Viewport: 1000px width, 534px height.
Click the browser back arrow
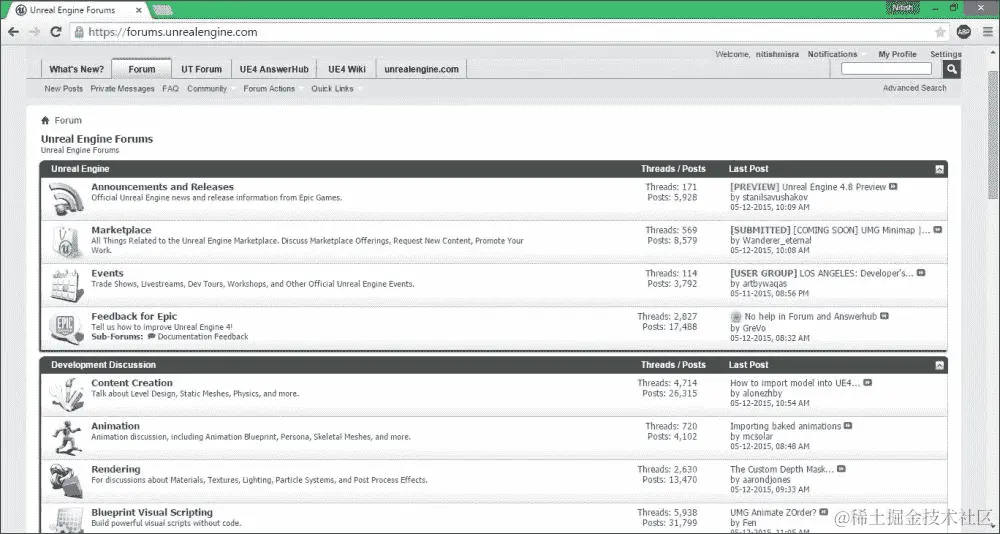pos(13,32)
